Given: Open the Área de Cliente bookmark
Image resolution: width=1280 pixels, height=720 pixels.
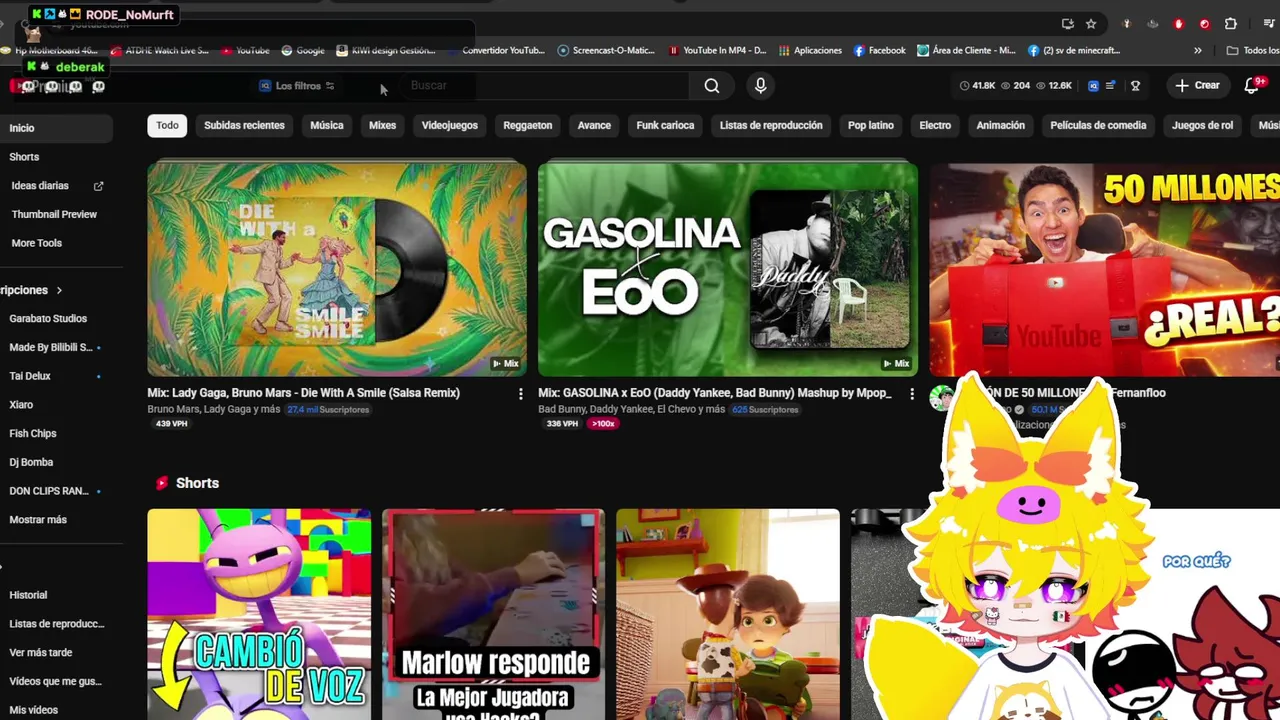Looking at the screenshot, I should 966,50.
